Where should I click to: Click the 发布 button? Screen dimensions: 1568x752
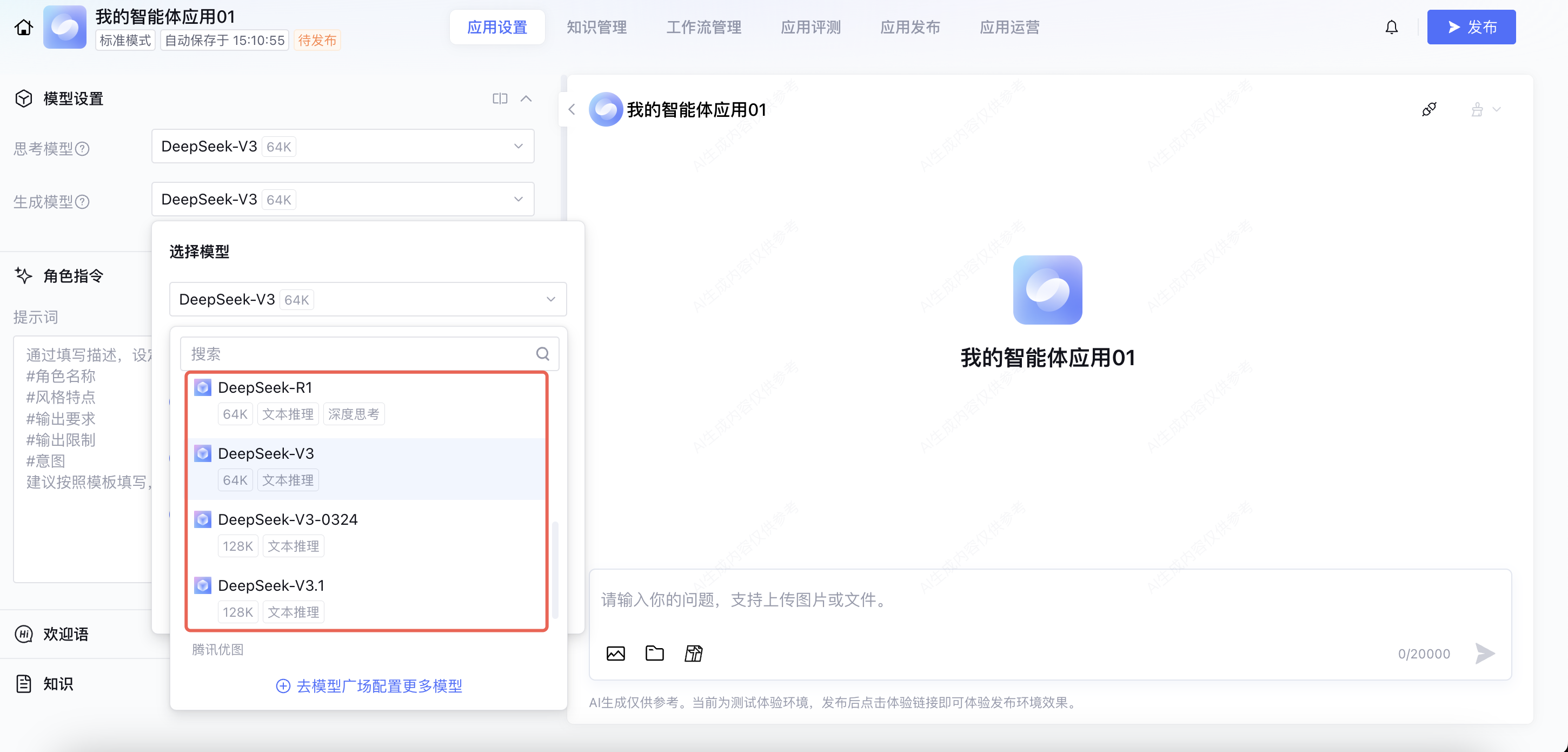1471,28
